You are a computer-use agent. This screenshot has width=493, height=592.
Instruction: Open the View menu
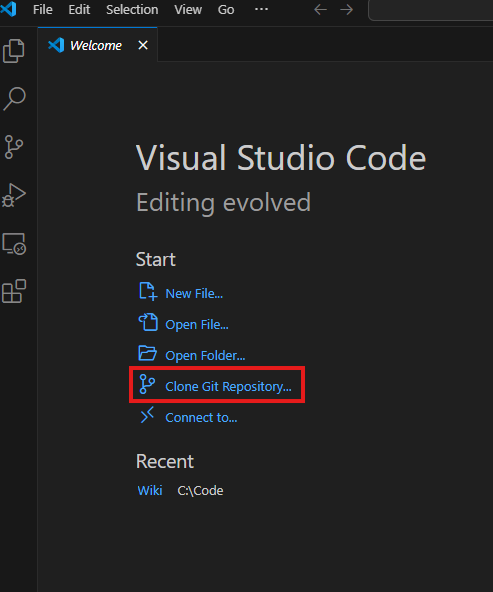(x=188, y=9)
